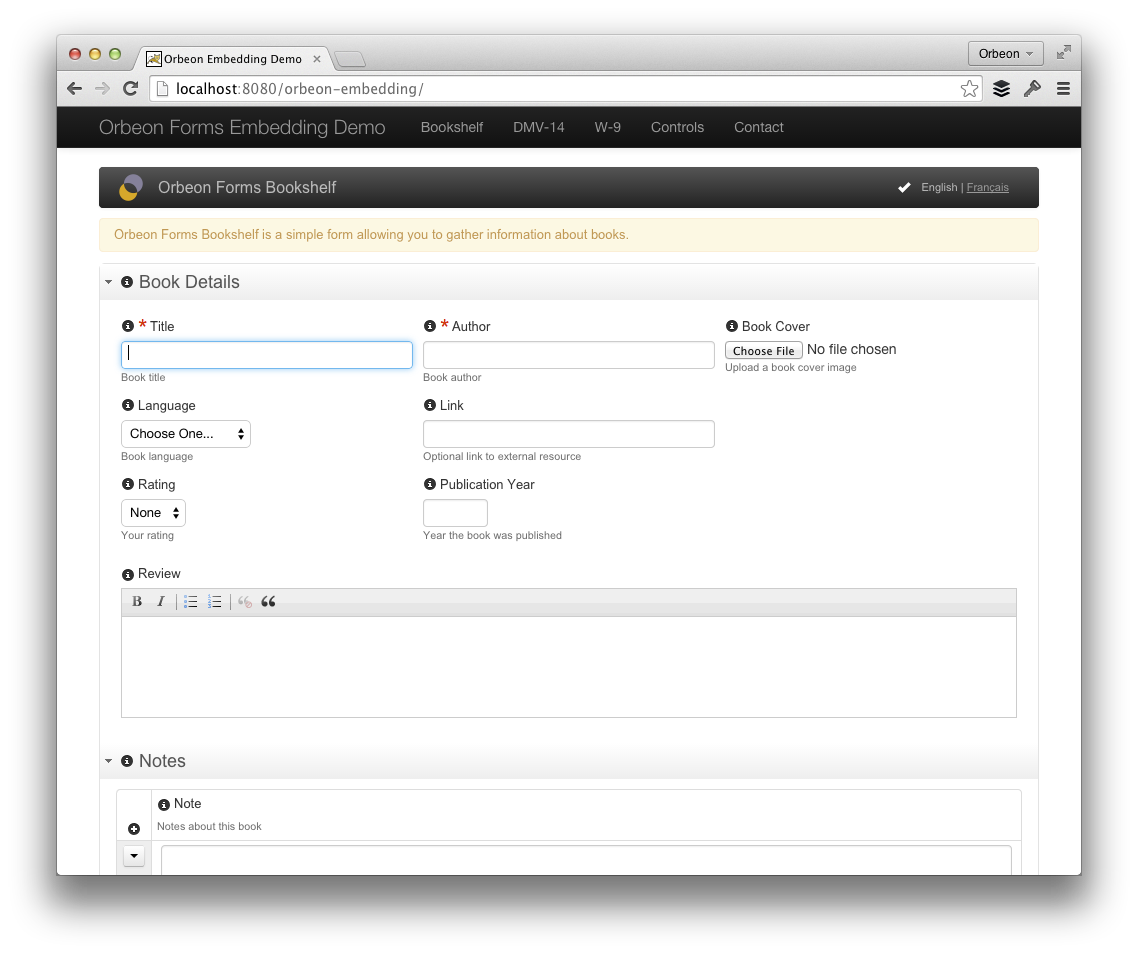Click the address bar URL

299,89
